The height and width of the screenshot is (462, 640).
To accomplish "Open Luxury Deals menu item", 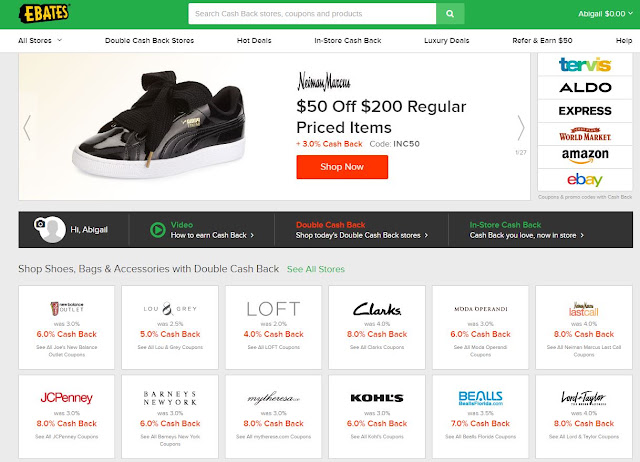I will coord(447,40).
